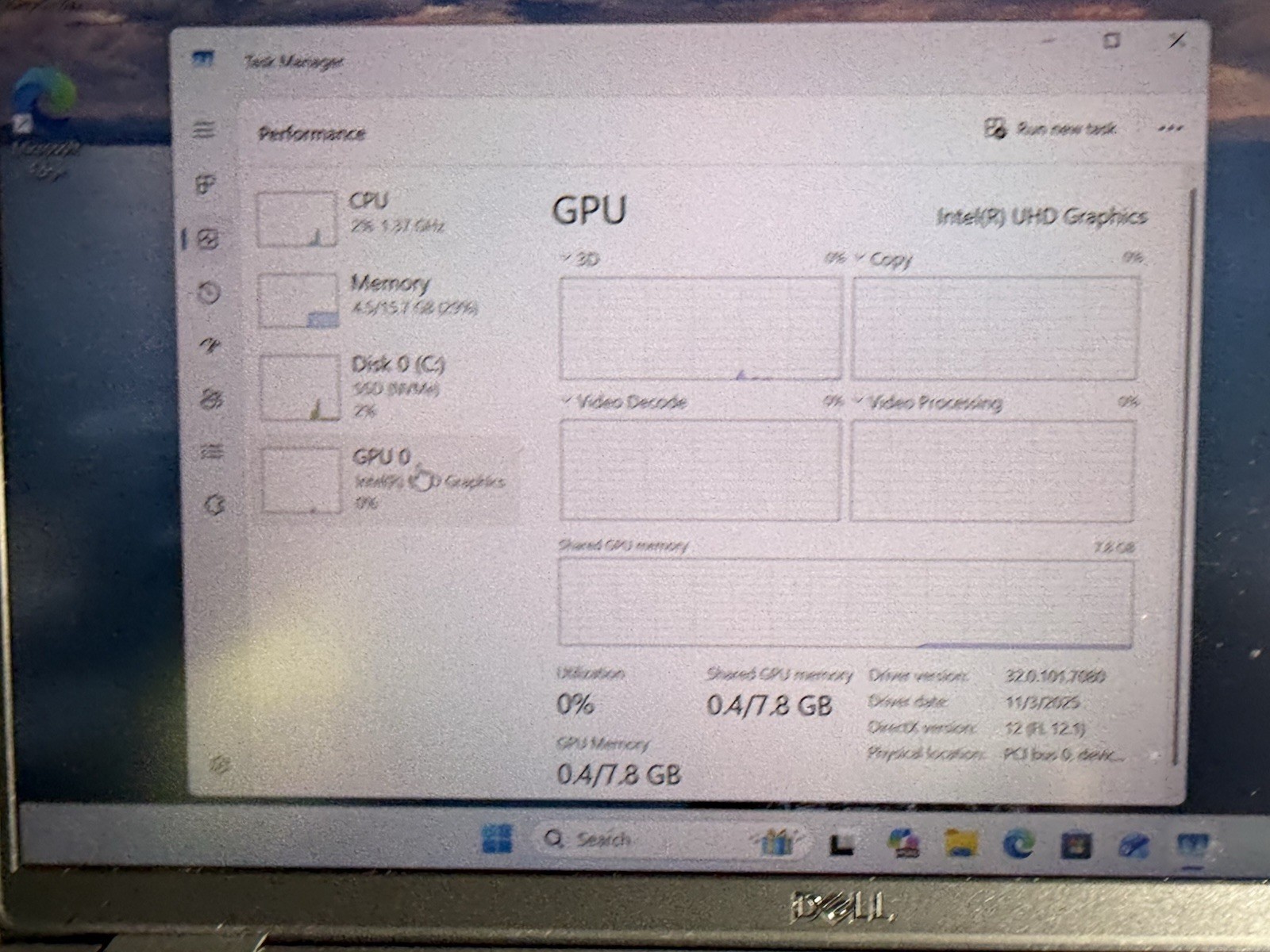1270x952 pixels.
Task: Open File Explorer from the taskbar
Action: click(960, 844)
